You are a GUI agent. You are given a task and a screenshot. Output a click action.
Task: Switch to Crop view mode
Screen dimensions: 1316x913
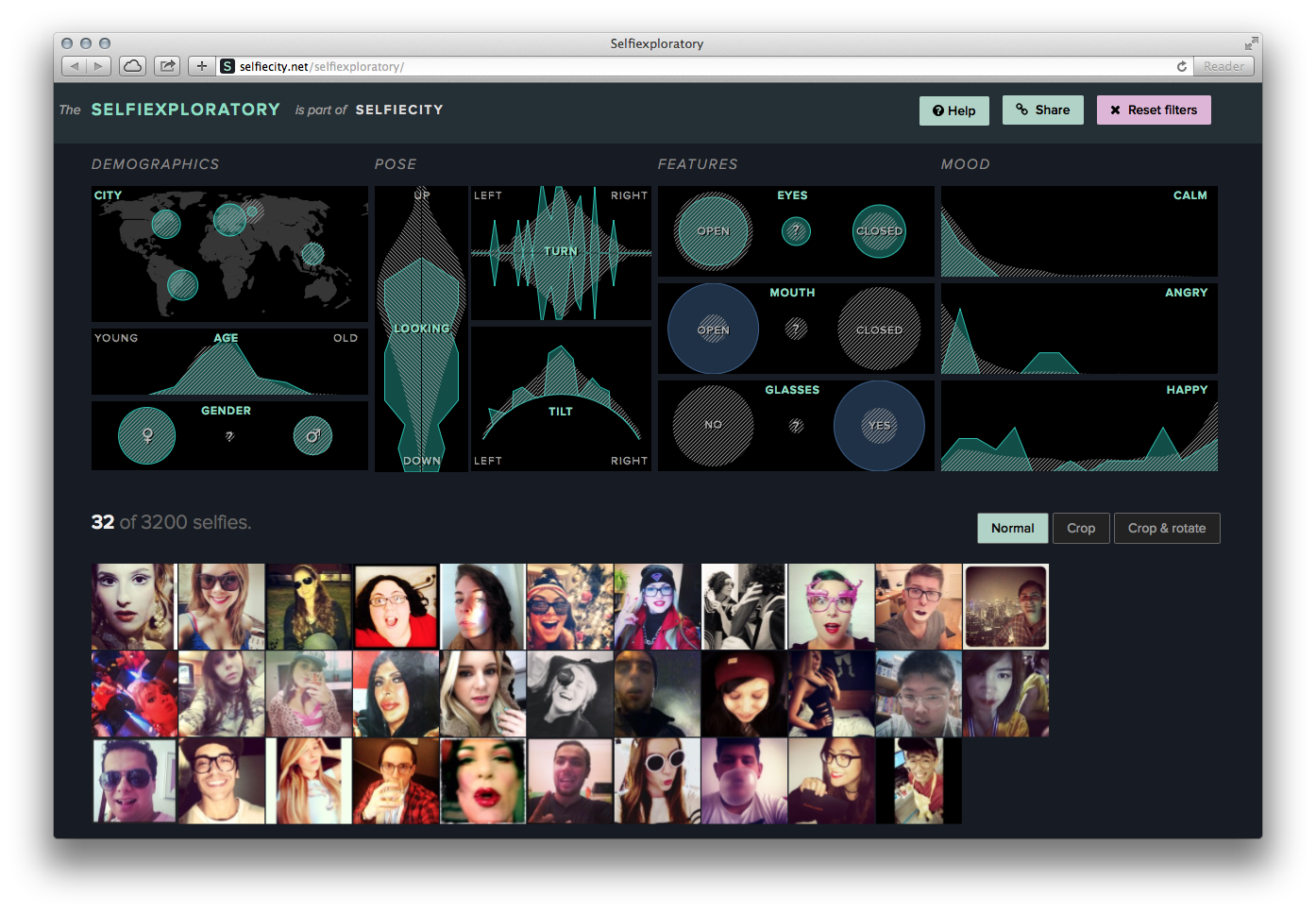click(1081, 528)
